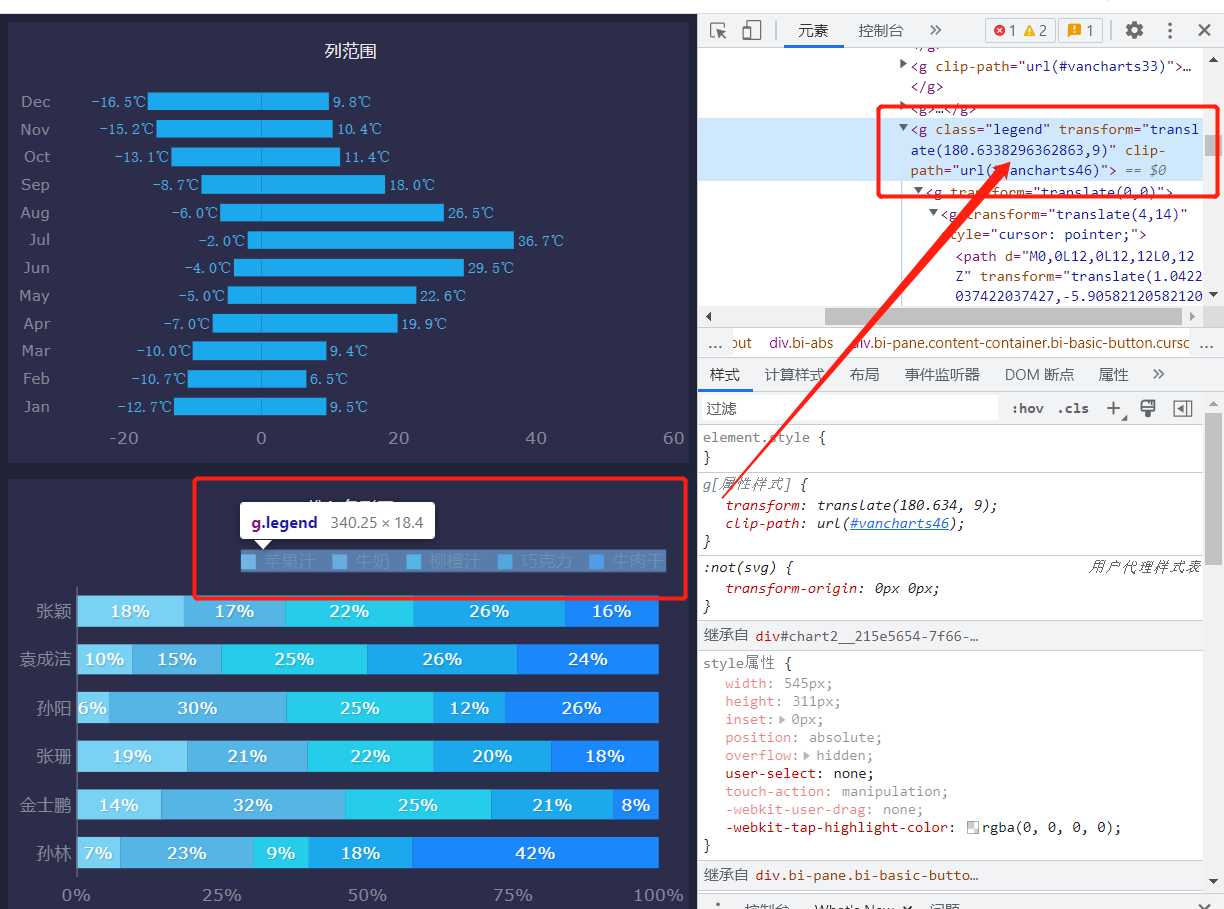Click the user-select none declaration
The height and width of the screenshot is (909, 1224).
799,773
